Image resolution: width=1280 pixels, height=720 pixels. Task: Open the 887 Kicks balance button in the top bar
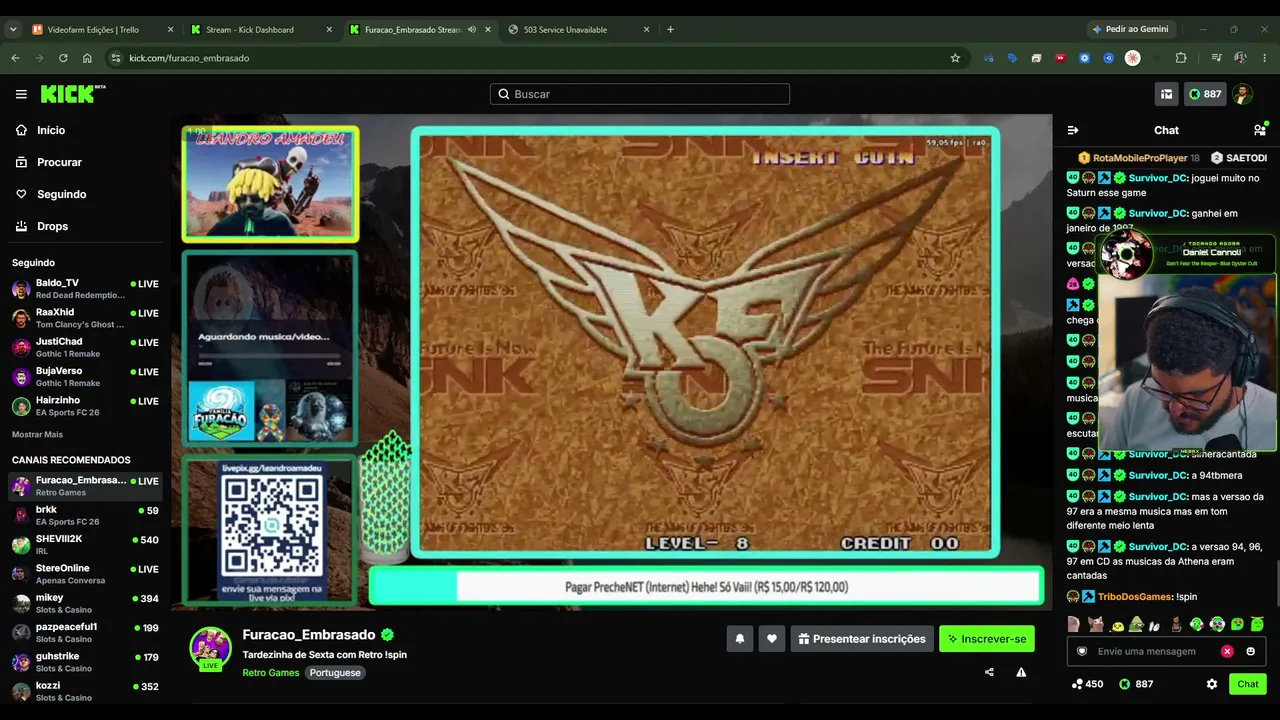pos(1205,94)
